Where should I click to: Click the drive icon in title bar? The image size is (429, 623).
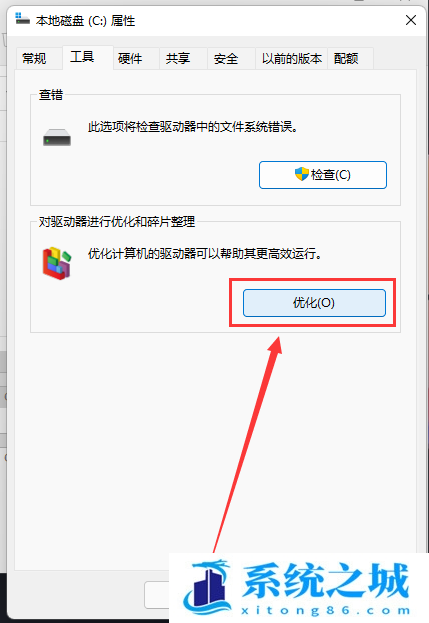point(23,19)
